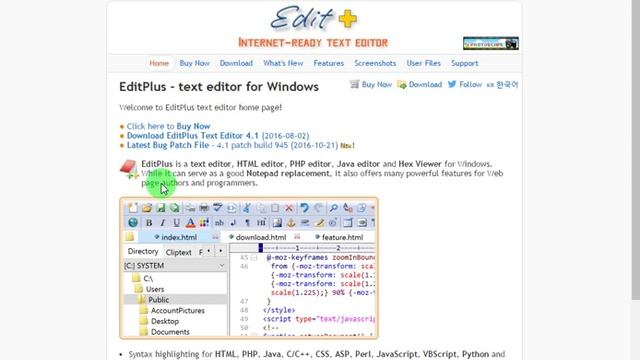Open the User Files page
This screenshot has width=640, height=360.
tap(423, 63)
